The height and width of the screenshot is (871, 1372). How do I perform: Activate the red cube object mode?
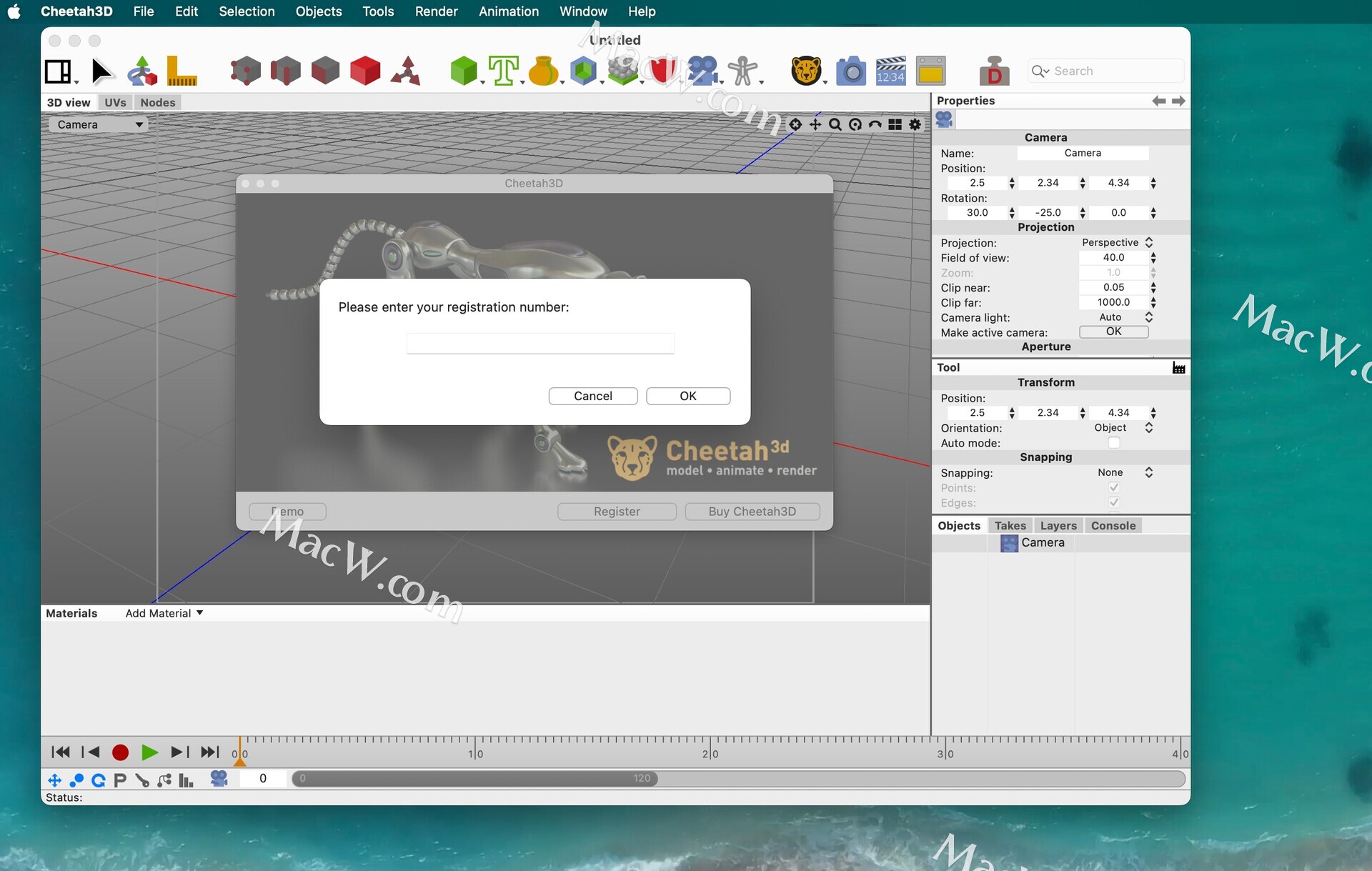(365, 71)
